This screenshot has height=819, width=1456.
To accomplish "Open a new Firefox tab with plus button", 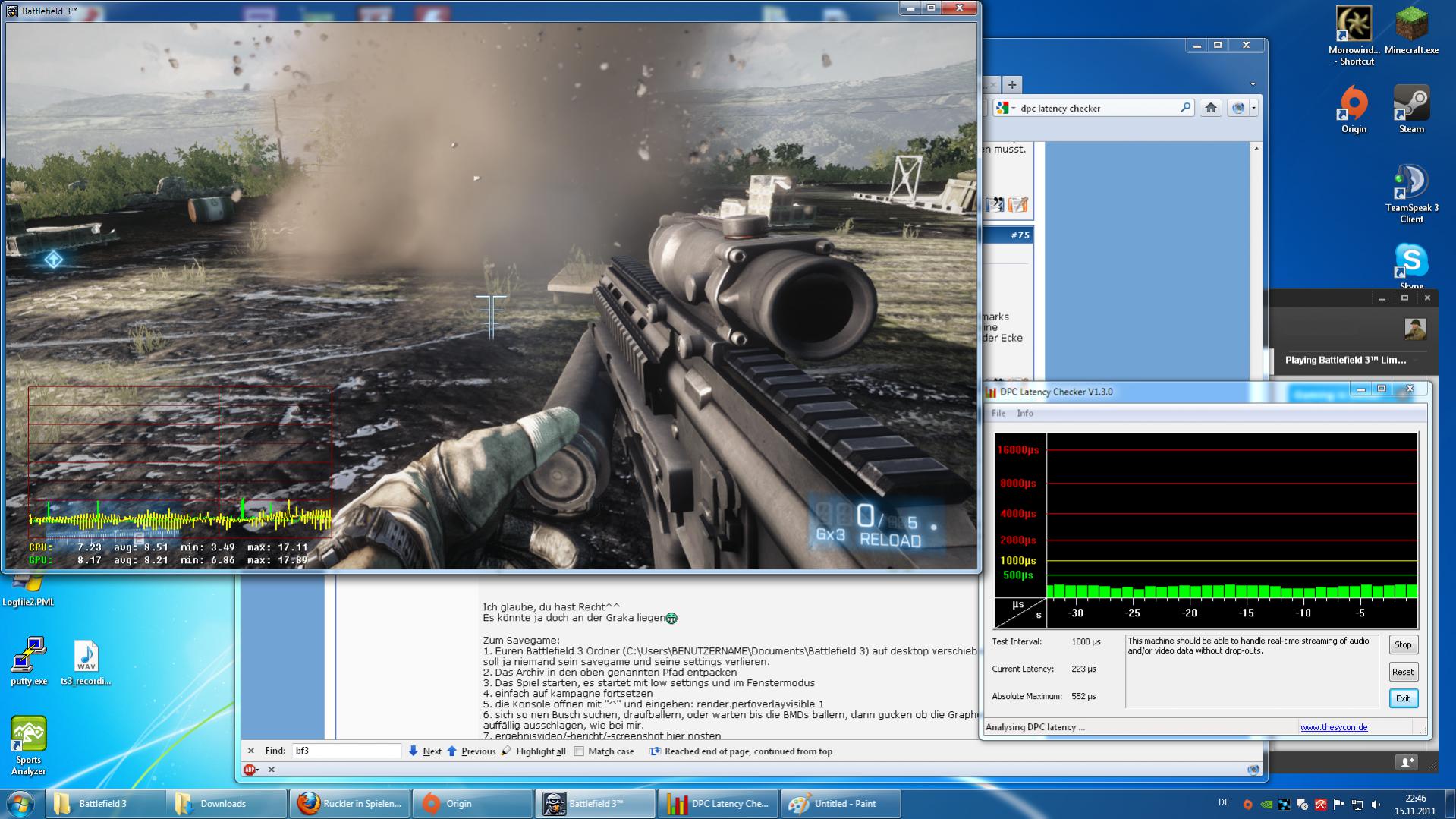I will point(1012,85).
